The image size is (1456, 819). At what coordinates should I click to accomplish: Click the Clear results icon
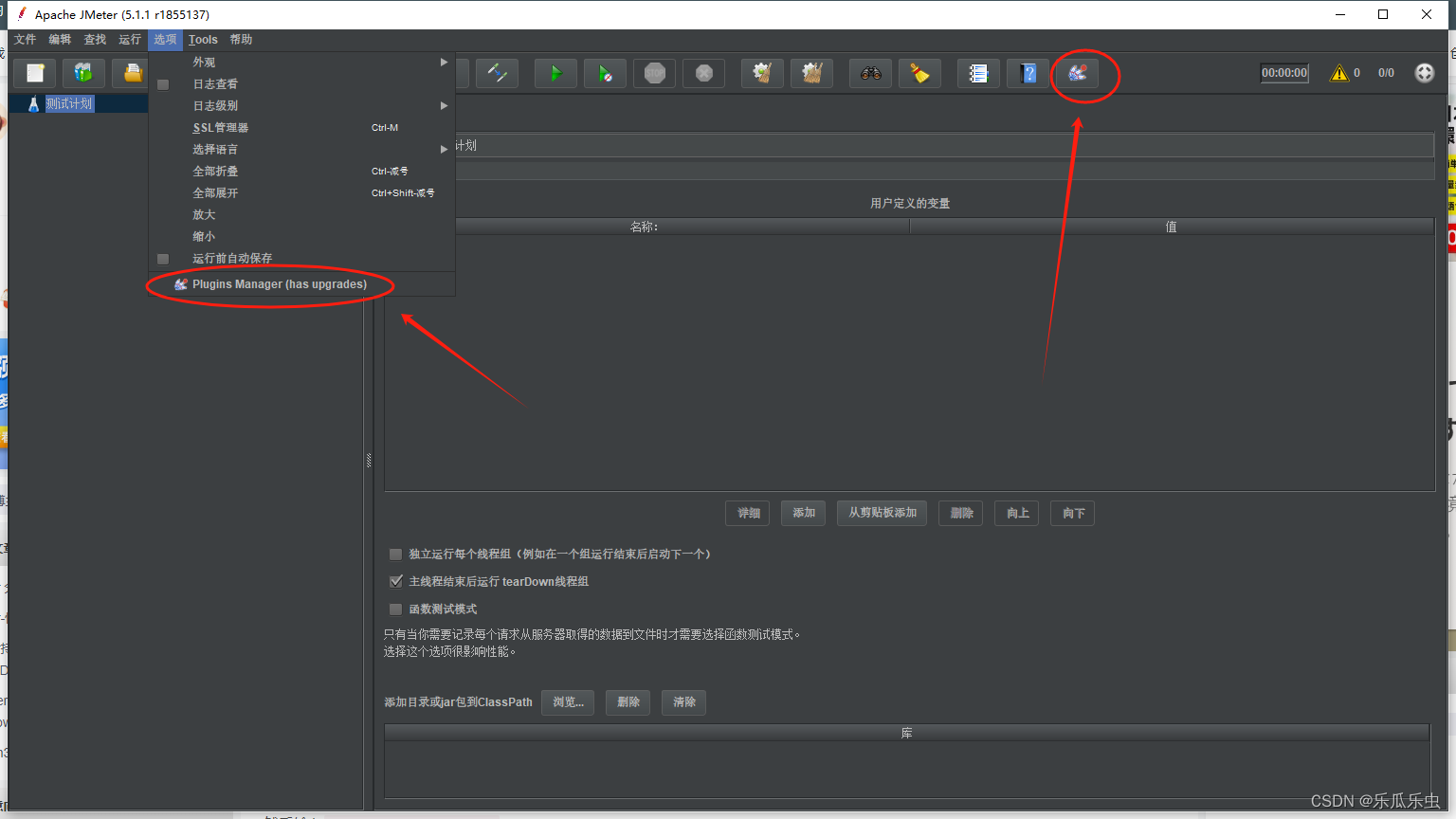(762, 73)
